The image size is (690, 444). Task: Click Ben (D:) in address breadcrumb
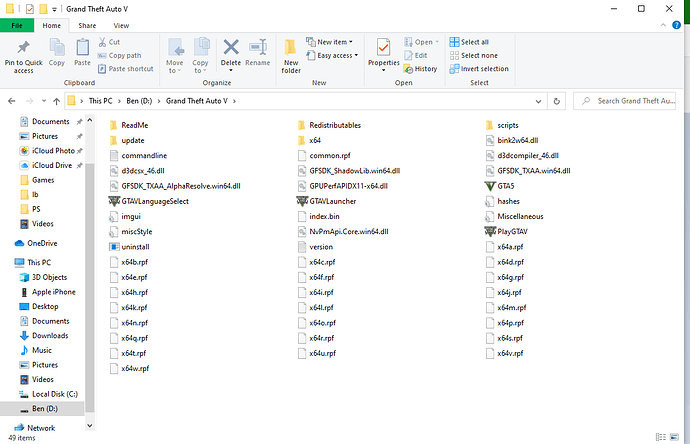tap(139, 101)
